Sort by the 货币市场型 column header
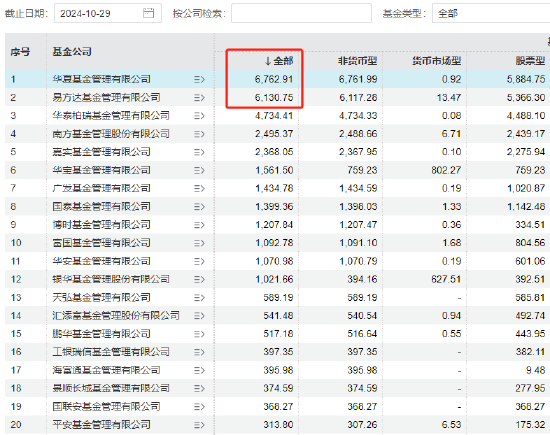 (x=436, y=61)
